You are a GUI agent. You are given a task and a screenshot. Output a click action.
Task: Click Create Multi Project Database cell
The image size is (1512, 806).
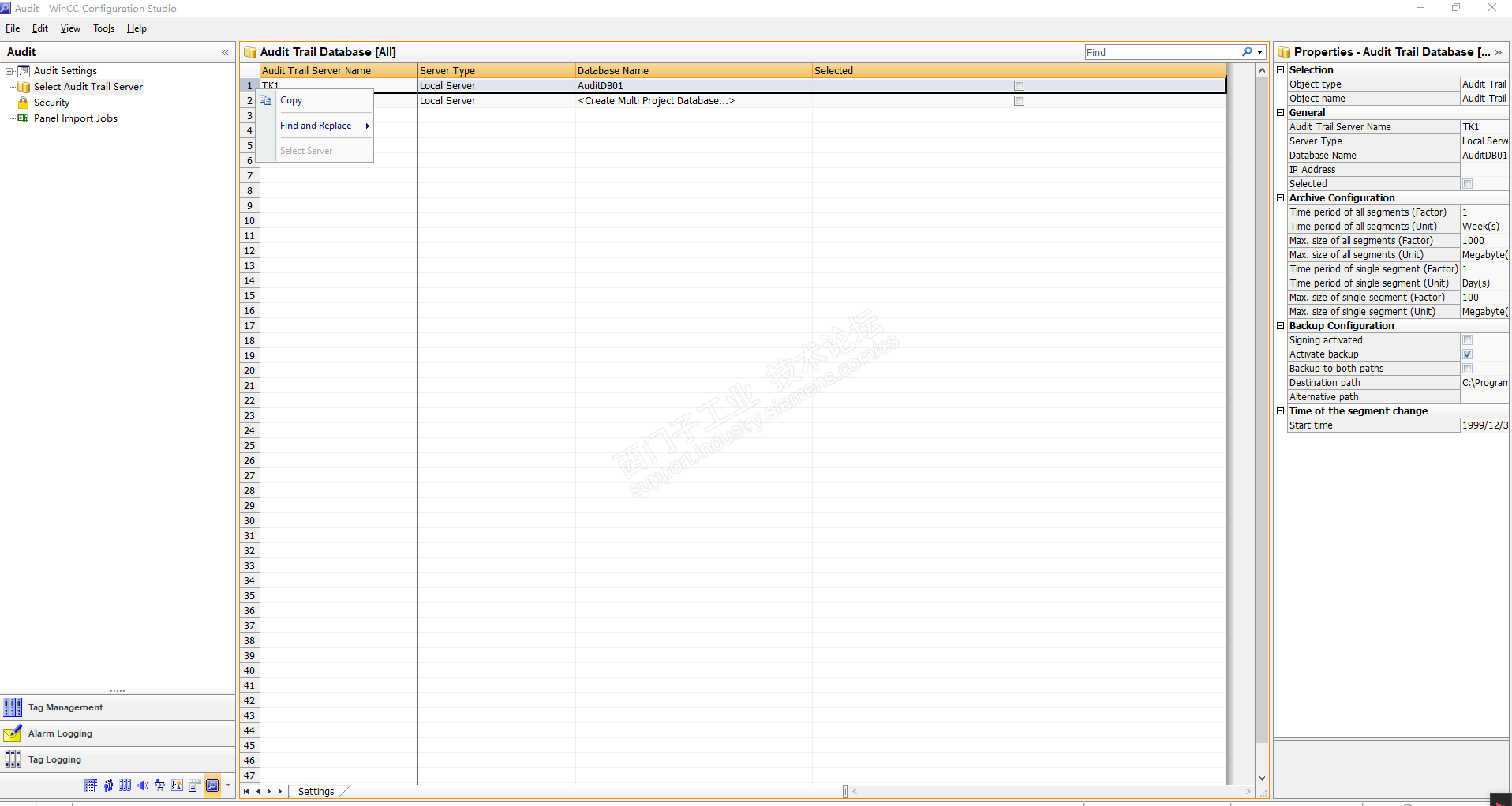(x=694, y=100)
